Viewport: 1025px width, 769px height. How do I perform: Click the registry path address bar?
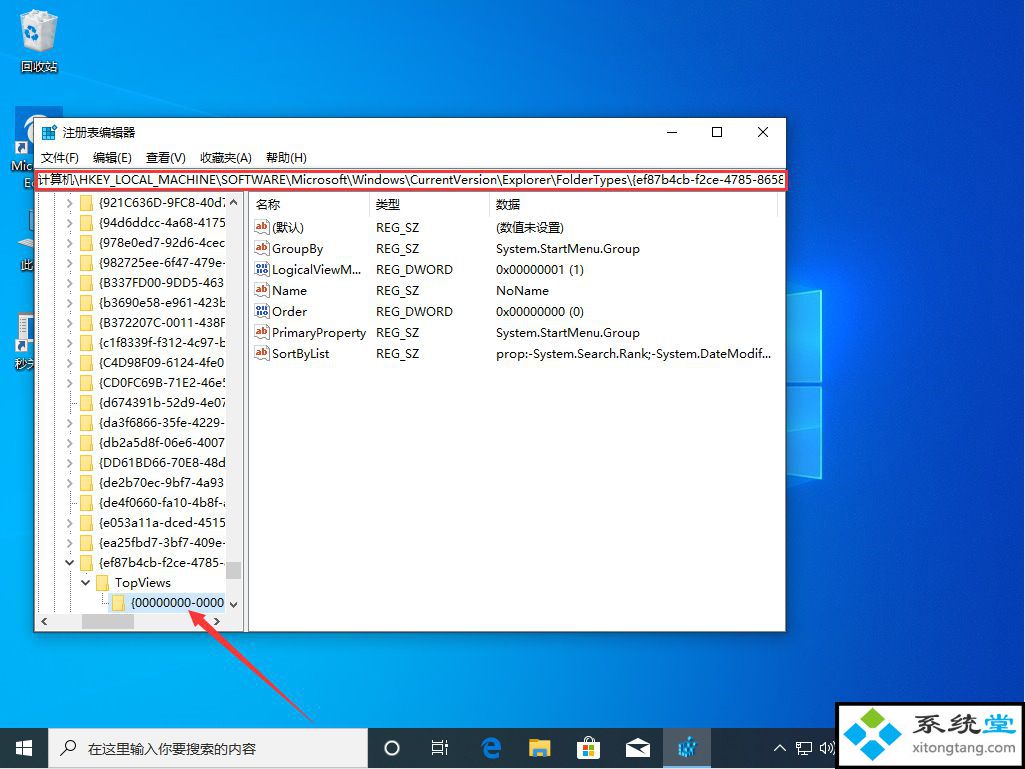click(x=411, y=180)
